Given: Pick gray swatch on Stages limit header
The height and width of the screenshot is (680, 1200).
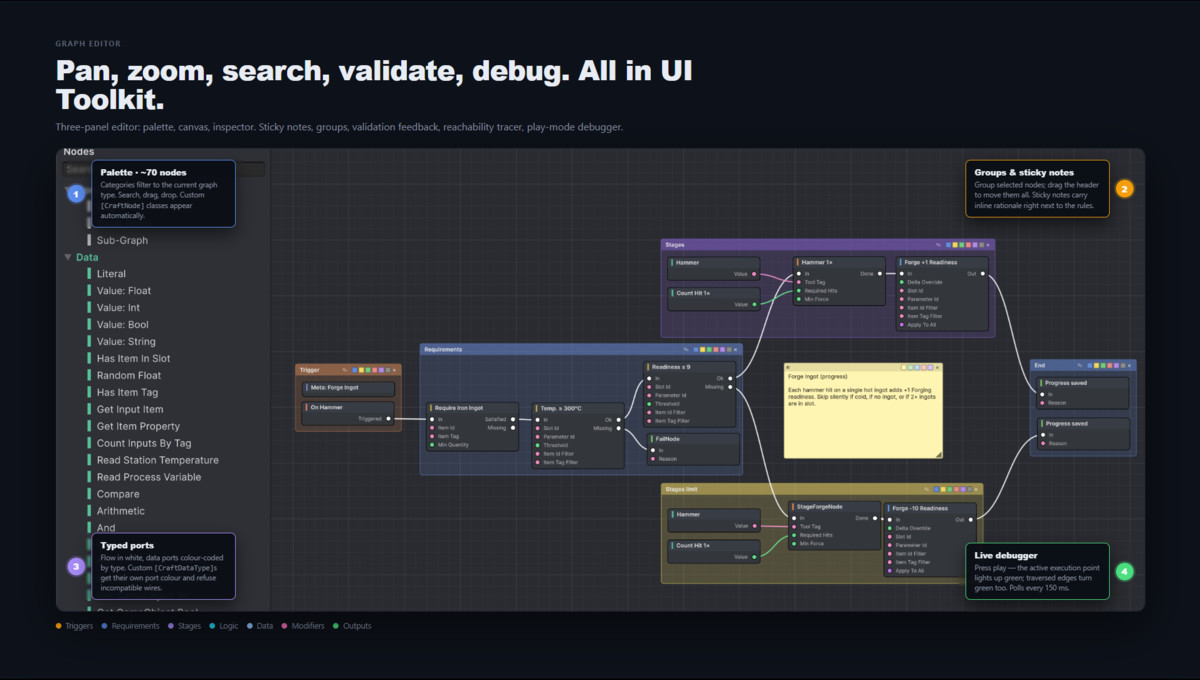Looking at the screenshot, I should click(969, 489).
